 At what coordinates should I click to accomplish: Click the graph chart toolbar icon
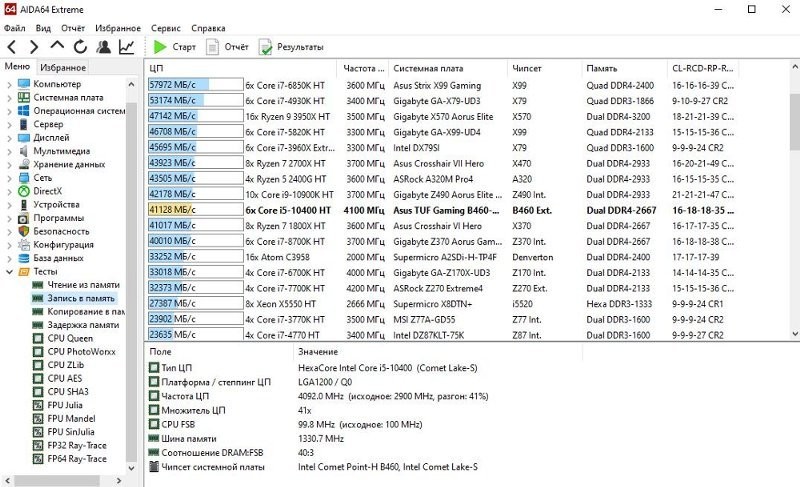click(127, 47)
